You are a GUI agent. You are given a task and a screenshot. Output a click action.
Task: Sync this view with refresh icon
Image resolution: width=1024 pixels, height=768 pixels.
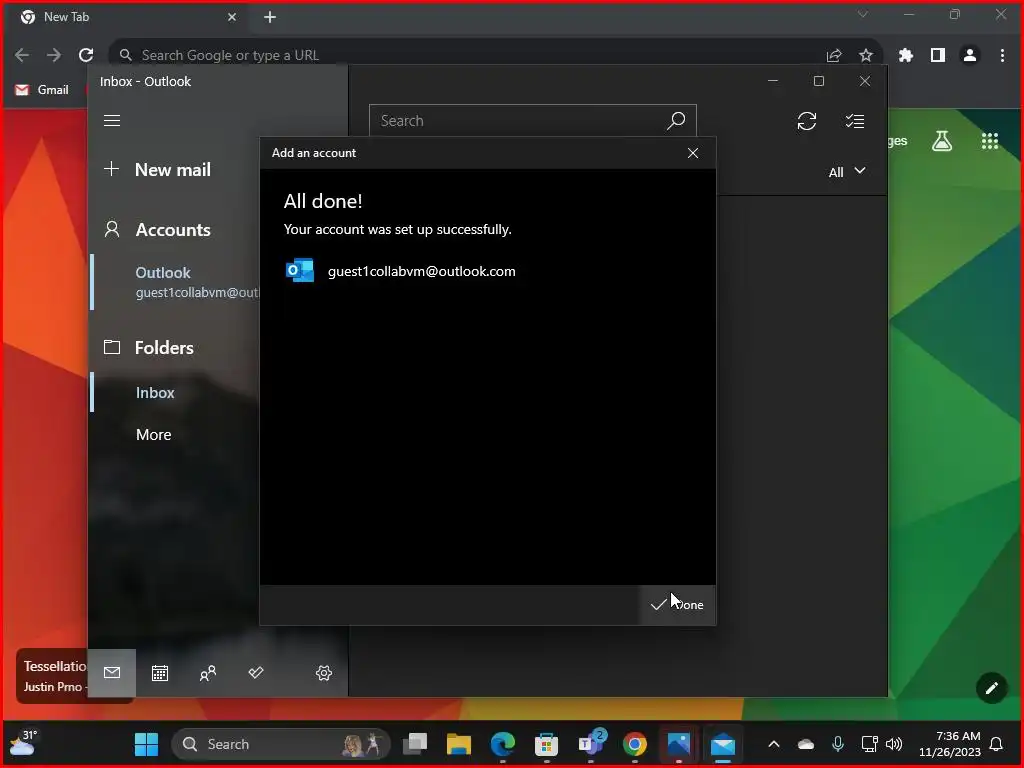click(807, 121)
